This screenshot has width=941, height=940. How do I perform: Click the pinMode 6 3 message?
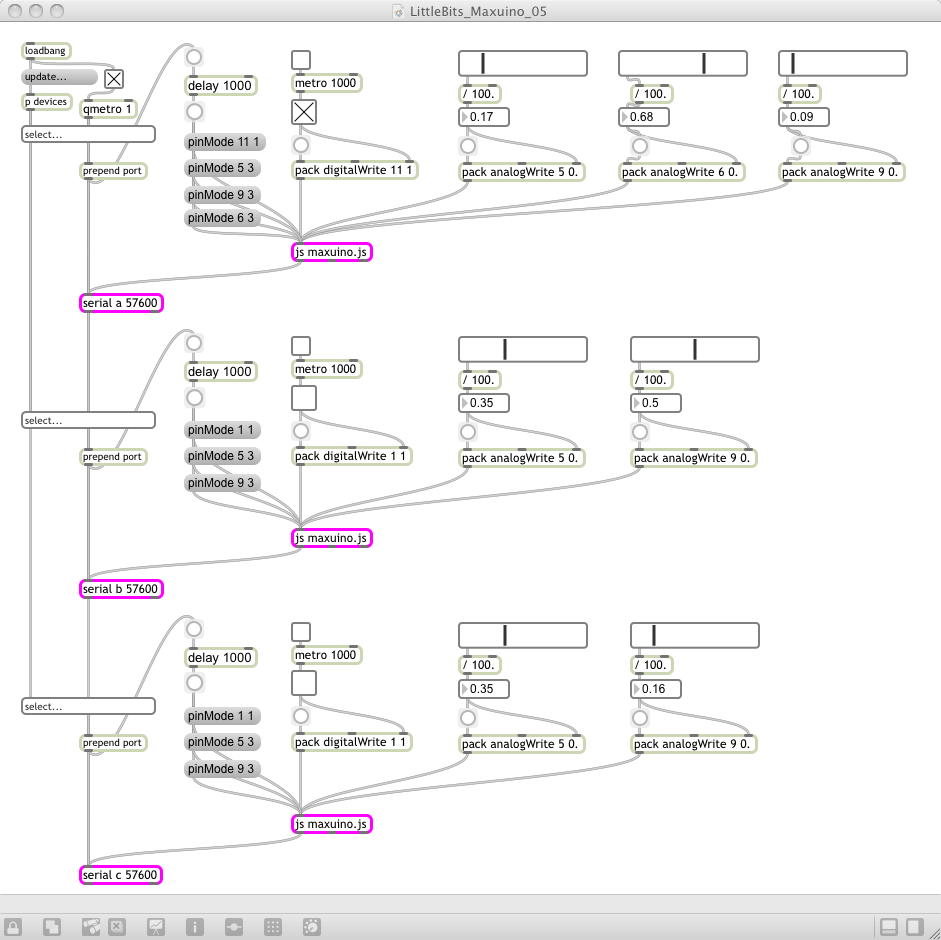click(x=222, y=218)
